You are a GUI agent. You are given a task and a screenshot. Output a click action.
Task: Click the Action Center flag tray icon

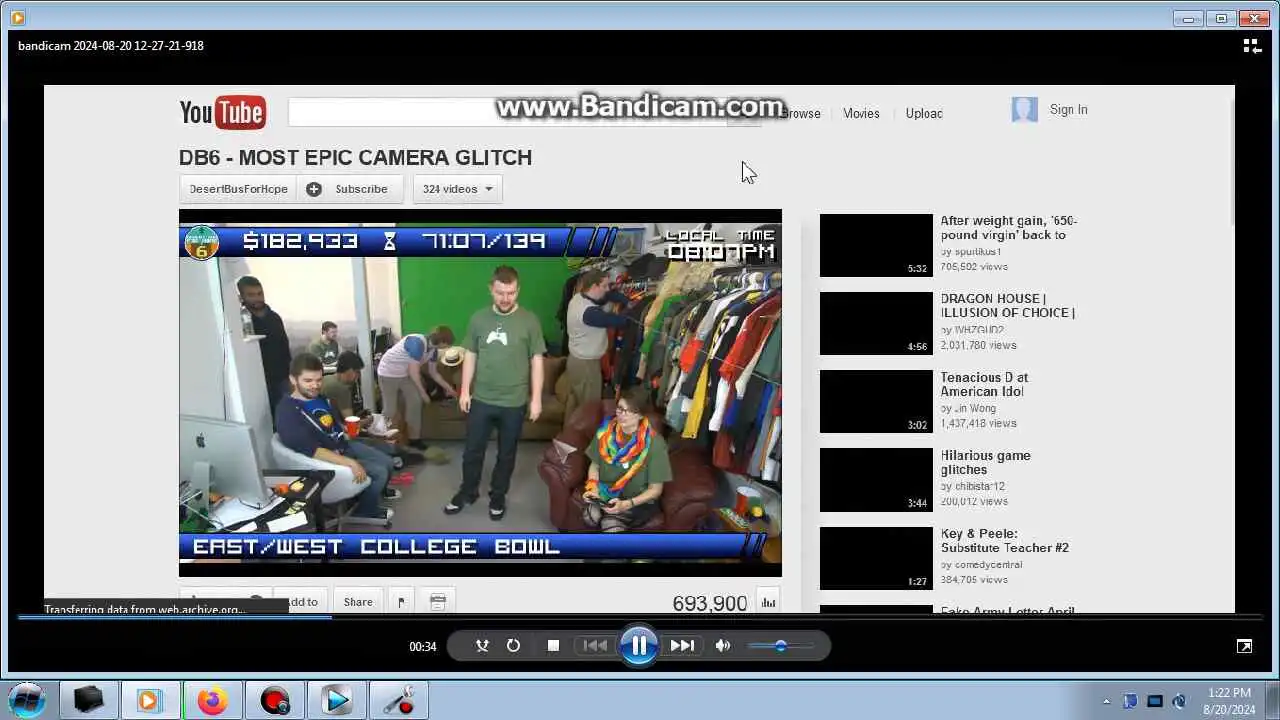coord(1130,701)
